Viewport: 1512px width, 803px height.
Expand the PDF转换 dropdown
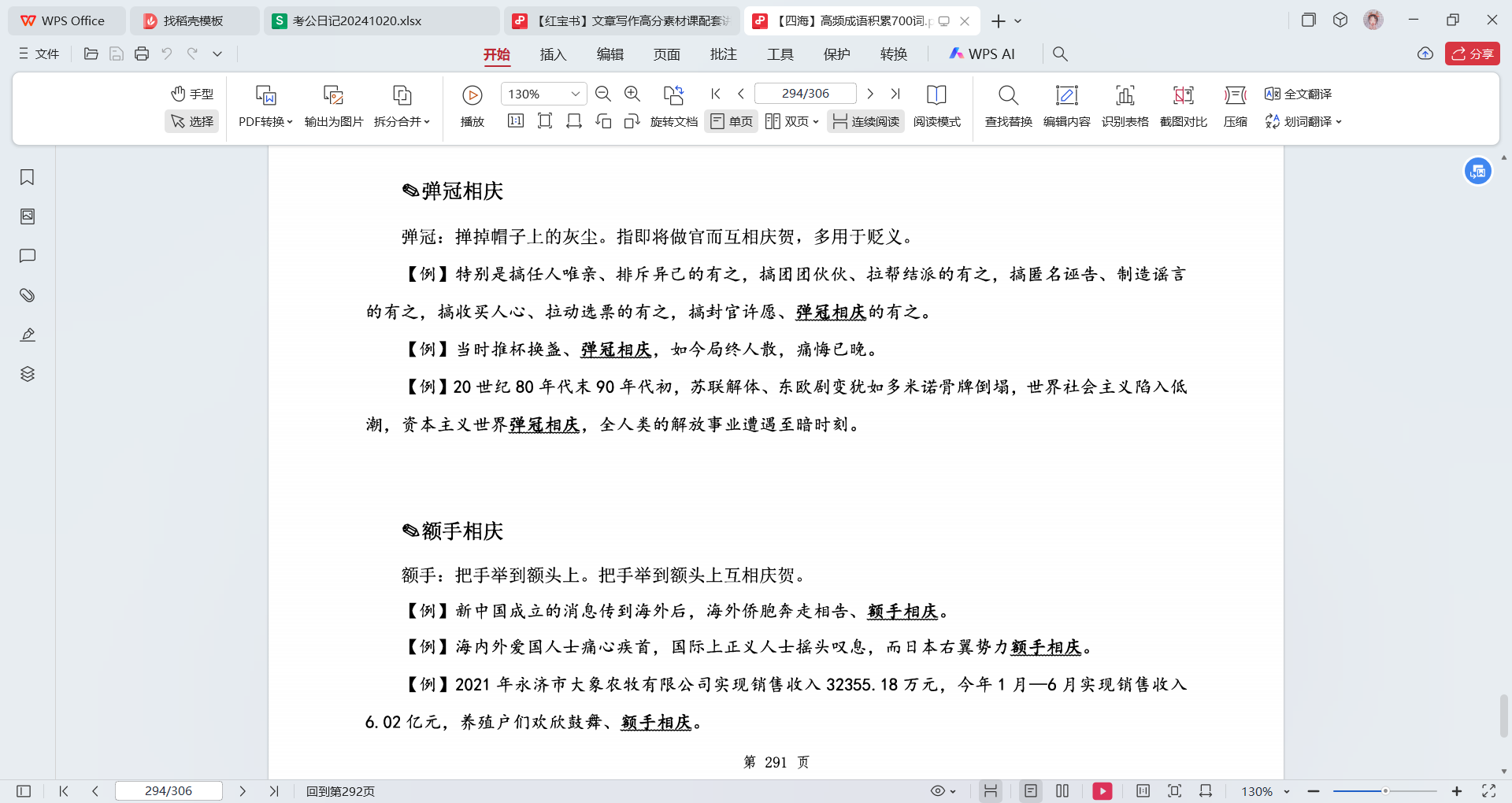(265, 121)
